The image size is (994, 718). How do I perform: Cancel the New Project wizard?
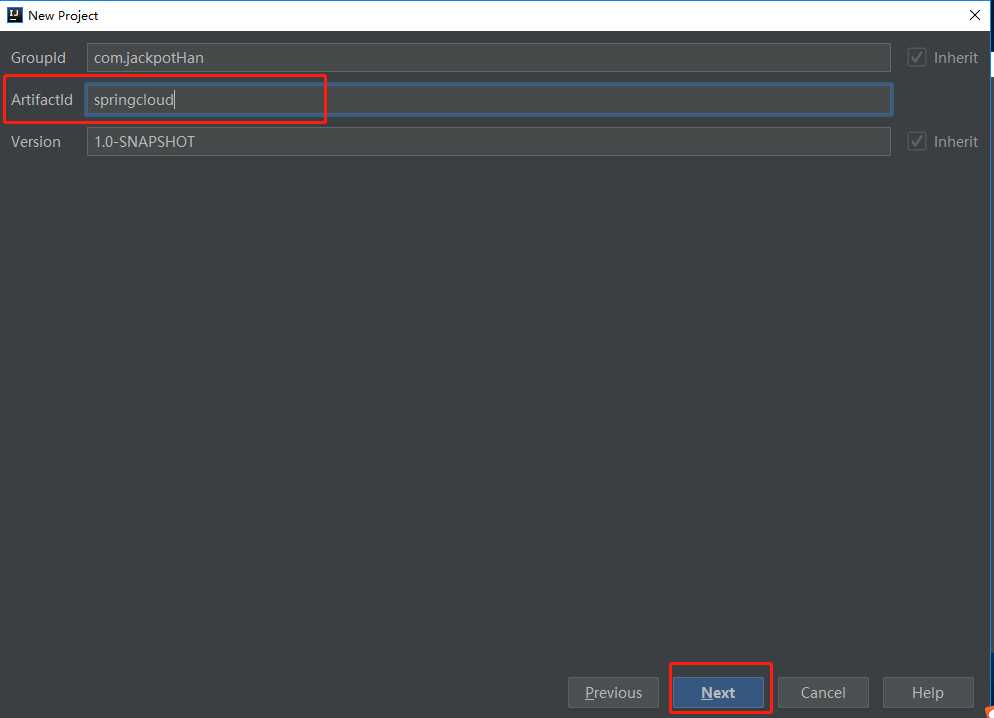click(x=823, y=693)
